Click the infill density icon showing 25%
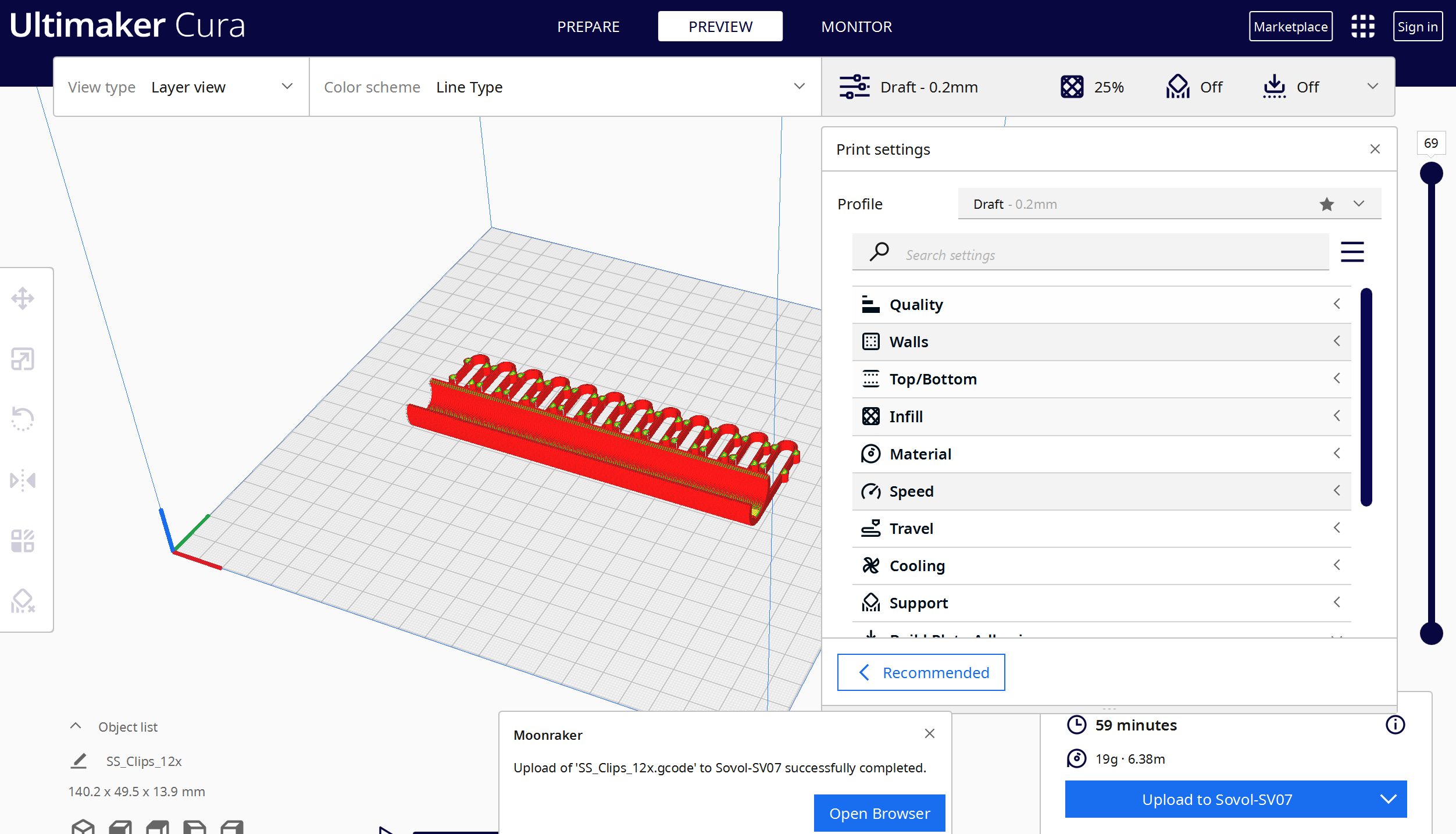The height and width of the screenshot is (834, 1456). (1072, 87)
